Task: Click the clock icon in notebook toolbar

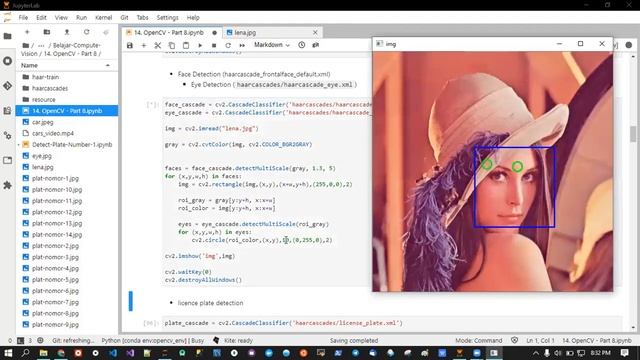Action: [302, 45]
